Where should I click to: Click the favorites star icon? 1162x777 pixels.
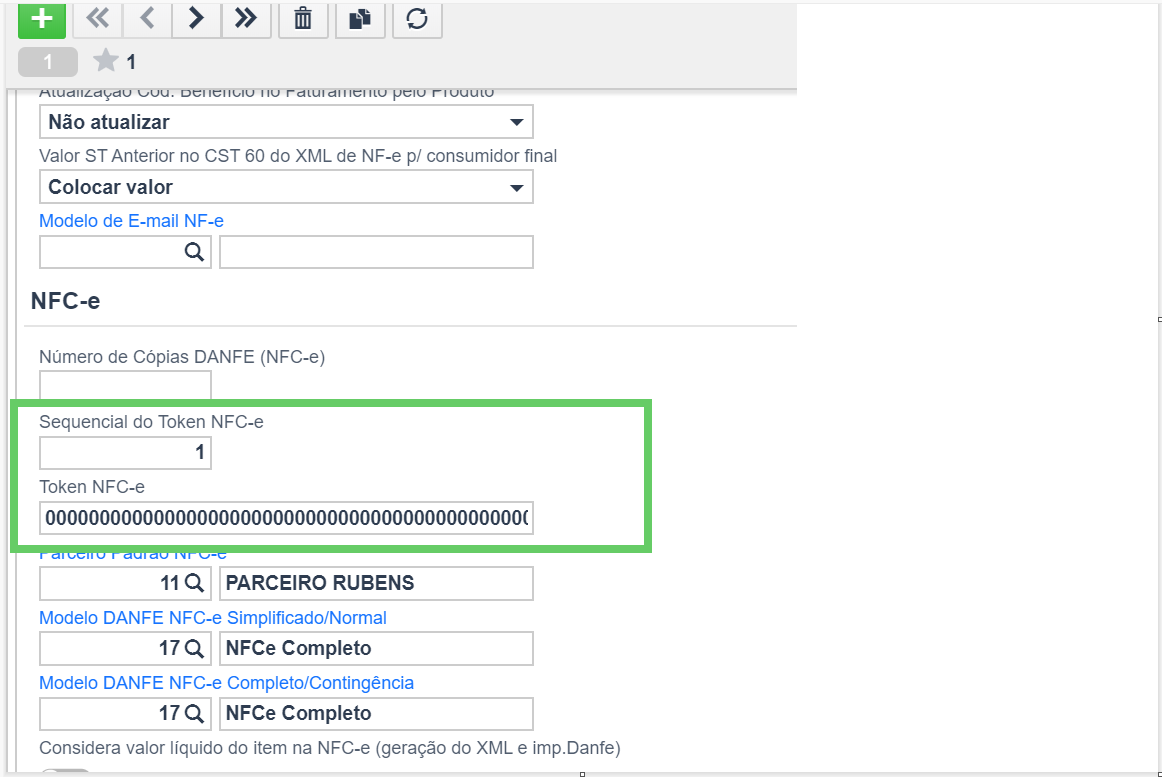pyautogui.click(x=106, y=61)
